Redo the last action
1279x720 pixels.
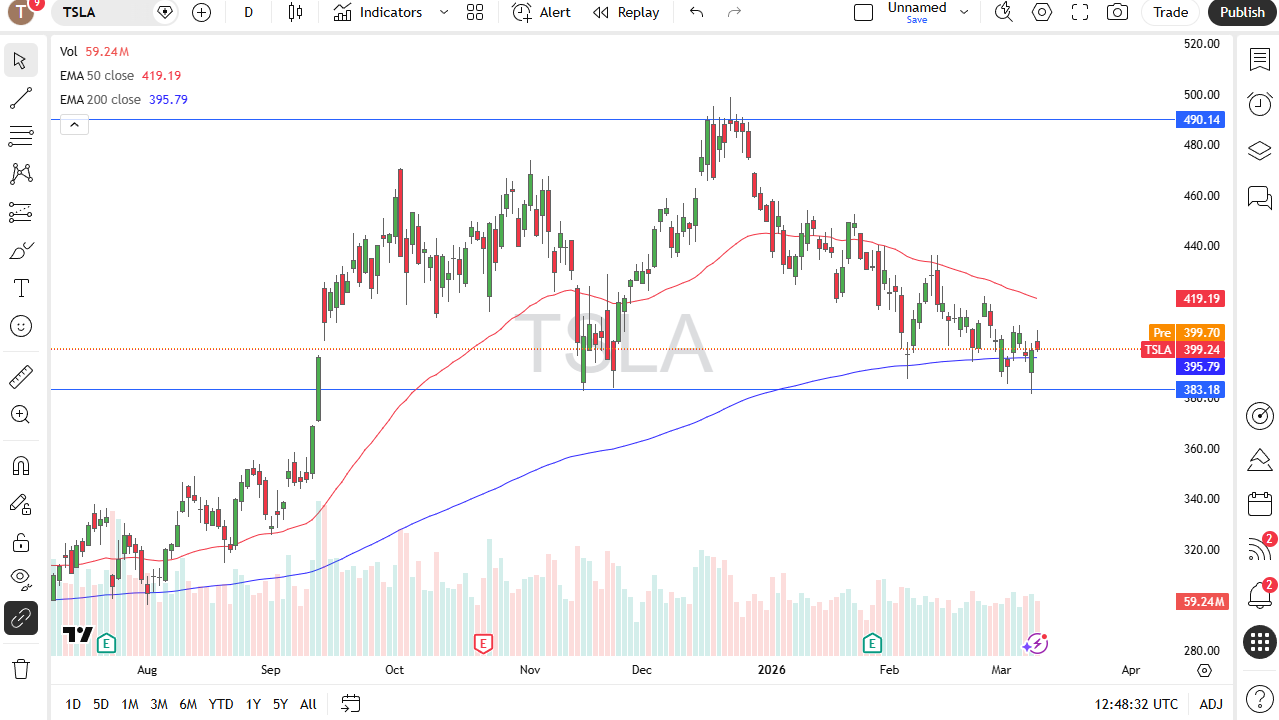[x=735, y=12]
